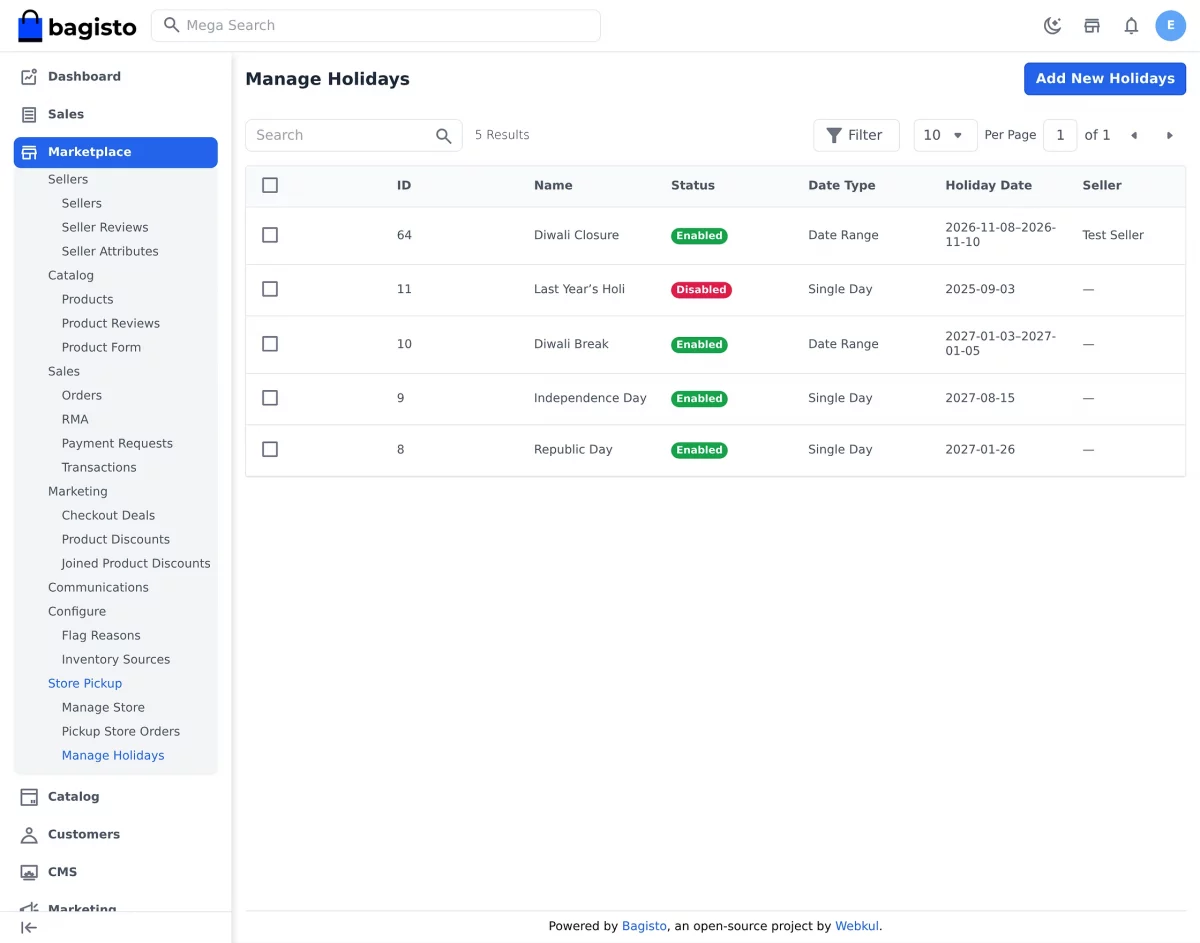Sort by the ID column header
The height and width of the screenshot is (943, 1200).
[x=404, y=185]
